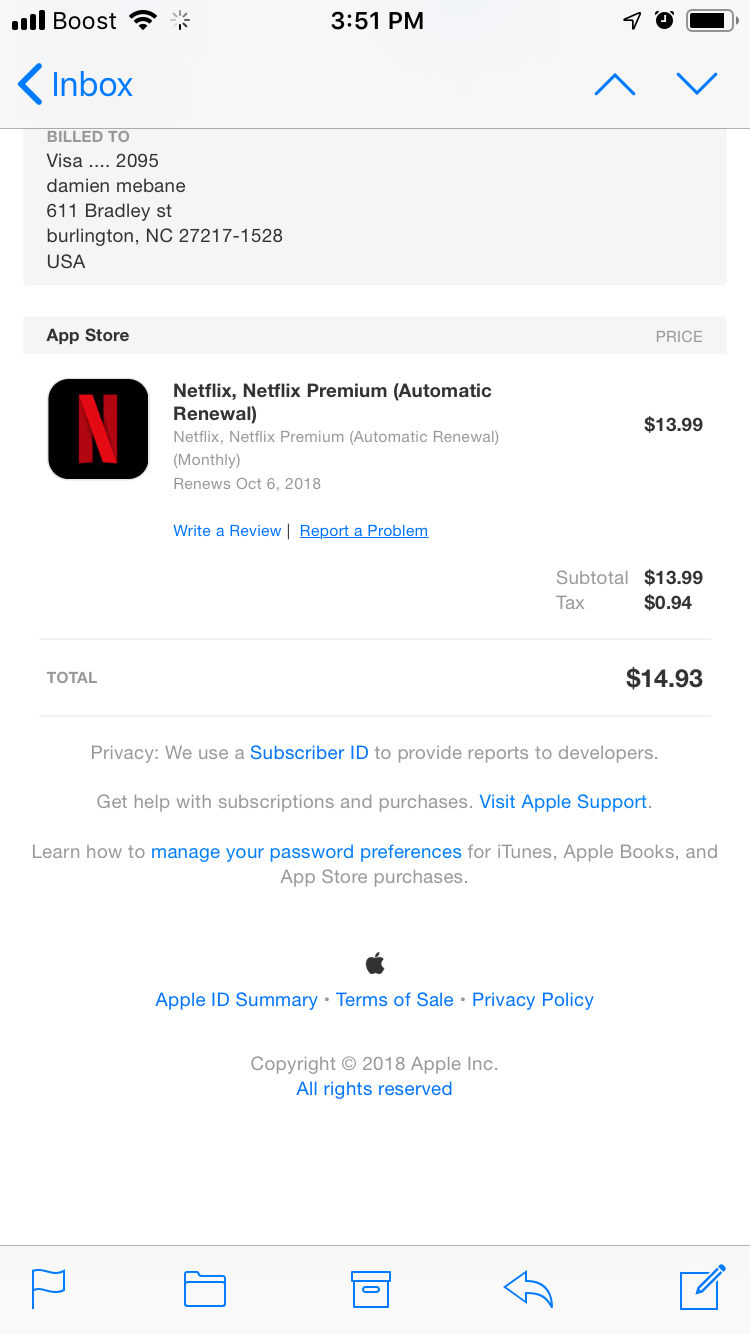The height and width of the screenshot is (1334, 750).
Task: Tap the reply arrow icon
Action: [x=528, y=1289]
